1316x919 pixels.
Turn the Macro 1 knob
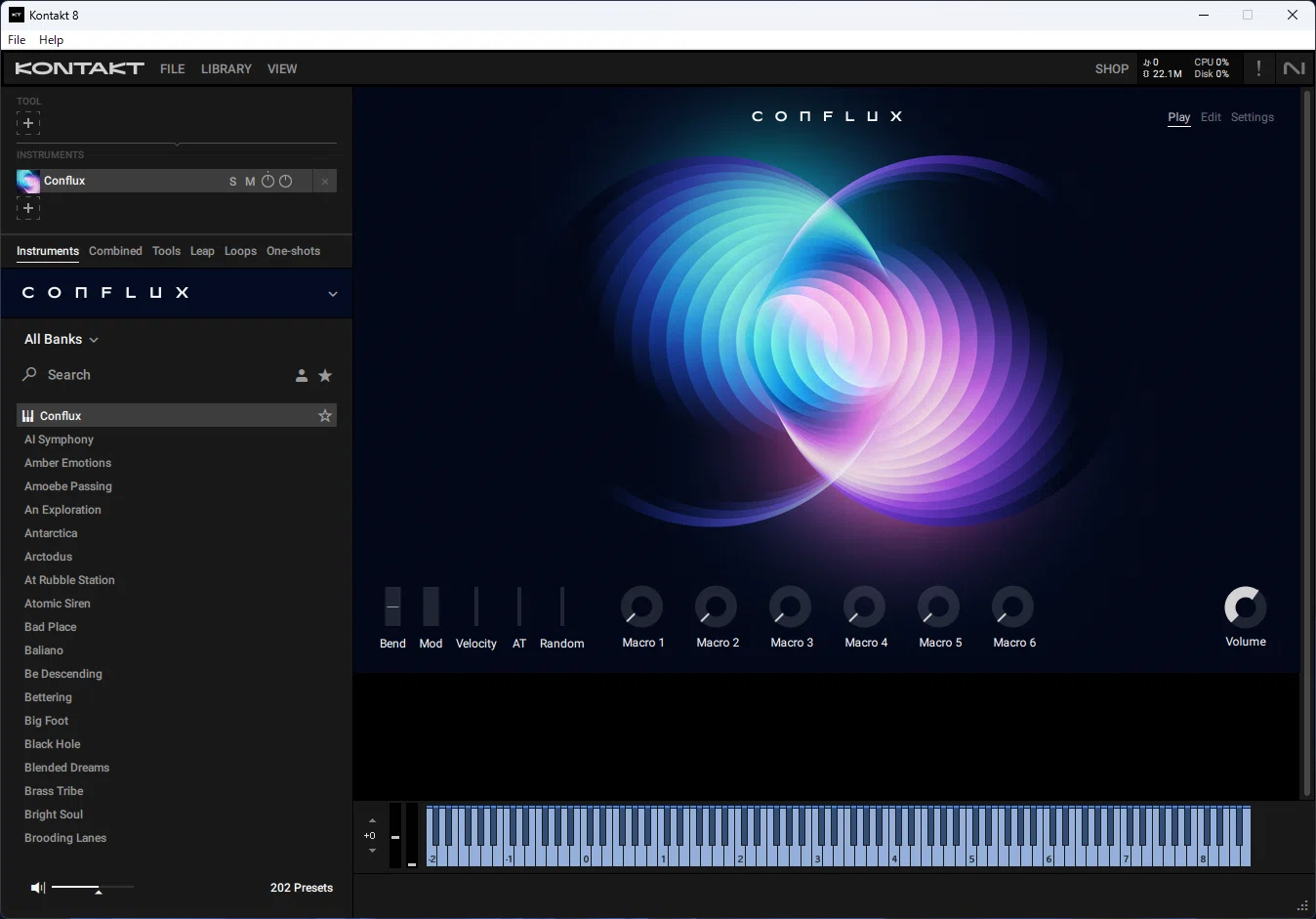(642, 606)
